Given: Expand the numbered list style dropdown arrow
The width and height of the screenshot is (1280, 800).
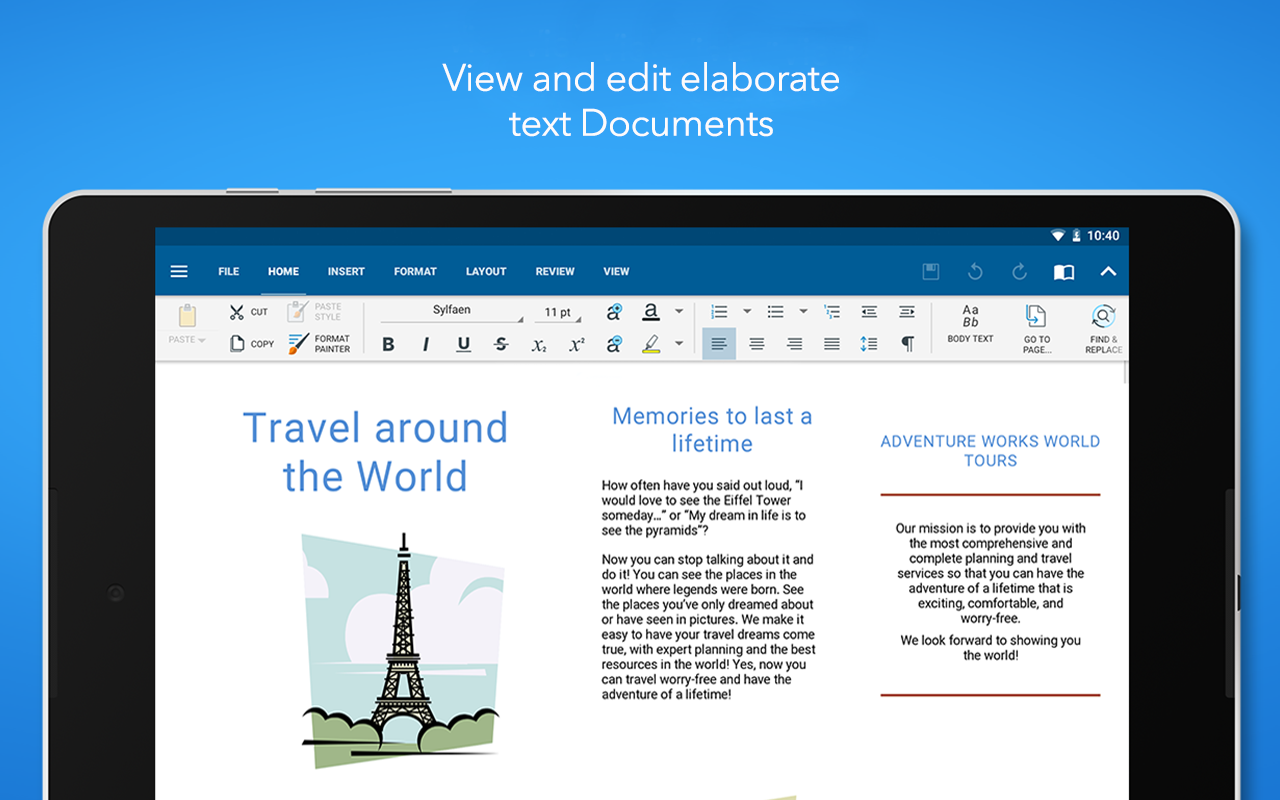Looking at the screenshot, I should coord(746,312).
